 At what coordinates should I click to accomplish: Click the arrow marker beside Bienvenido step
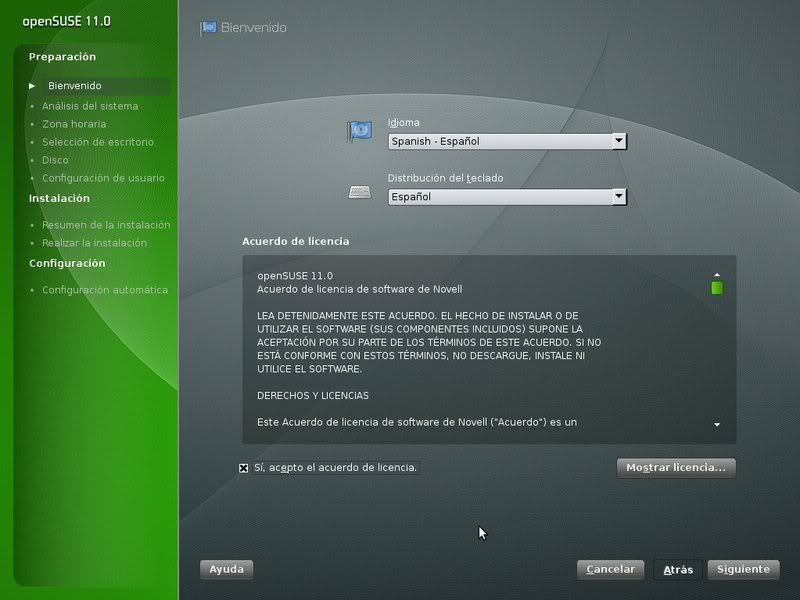pyautogui.click(x=32, y=86)
